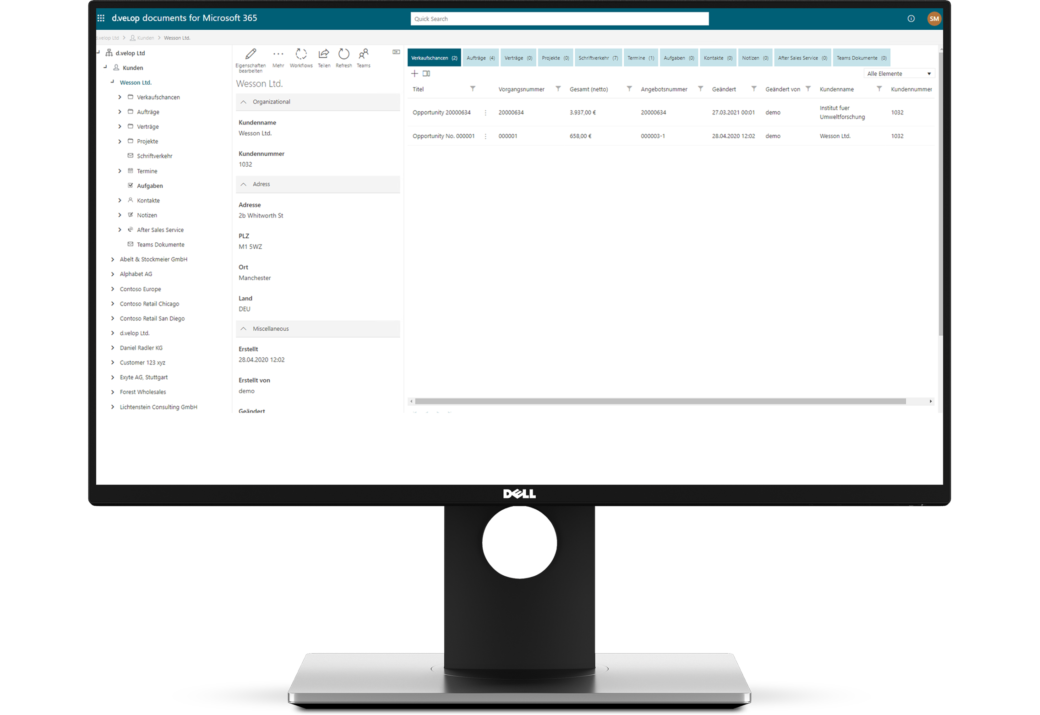Expand Kontakte tree node
The height and width of the screenshot is (715, 1040).
pyautogui.click(x=120, y=200)
